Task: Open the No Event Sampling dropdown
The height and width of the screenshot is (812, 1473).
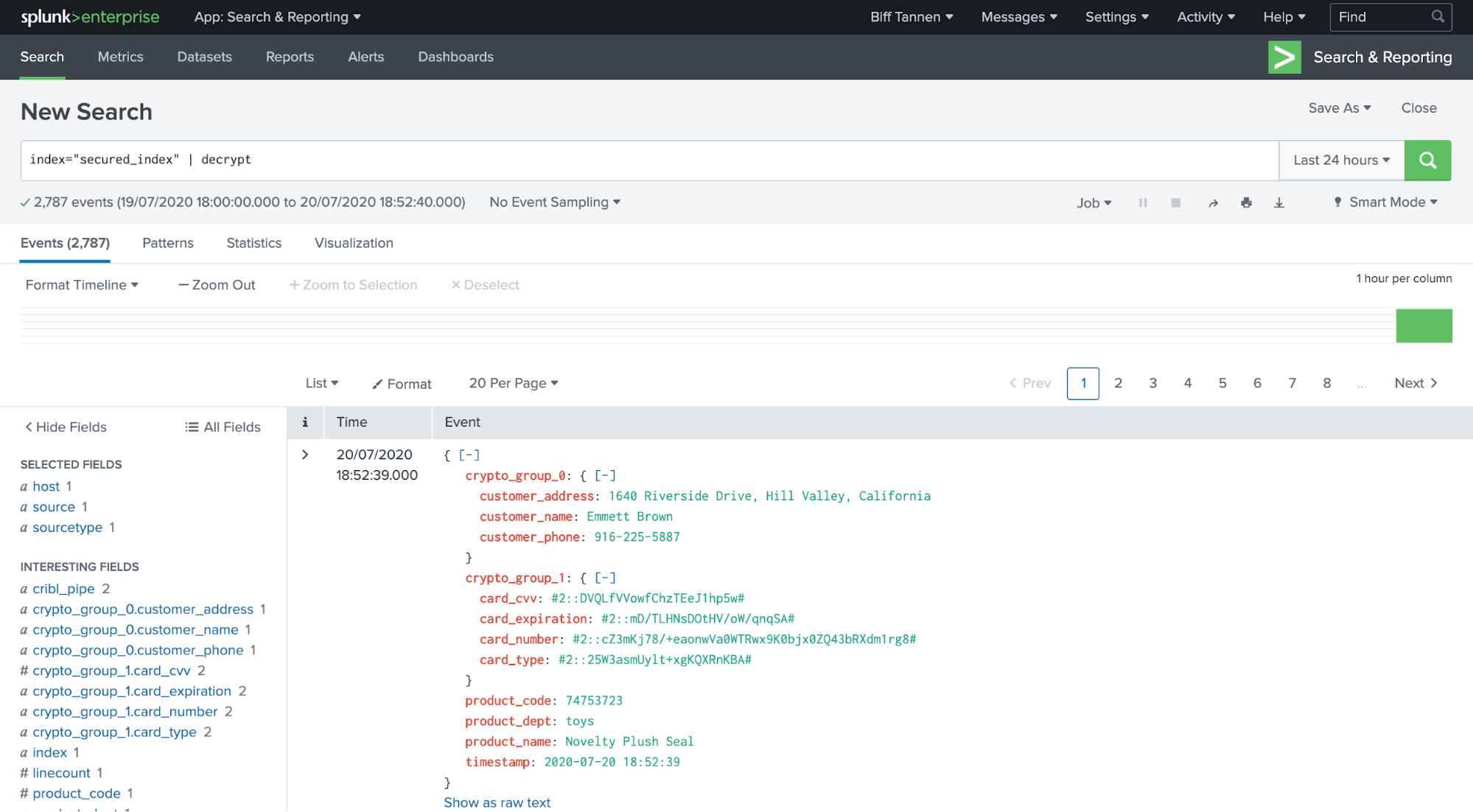Action: click(x=555, y=202)
